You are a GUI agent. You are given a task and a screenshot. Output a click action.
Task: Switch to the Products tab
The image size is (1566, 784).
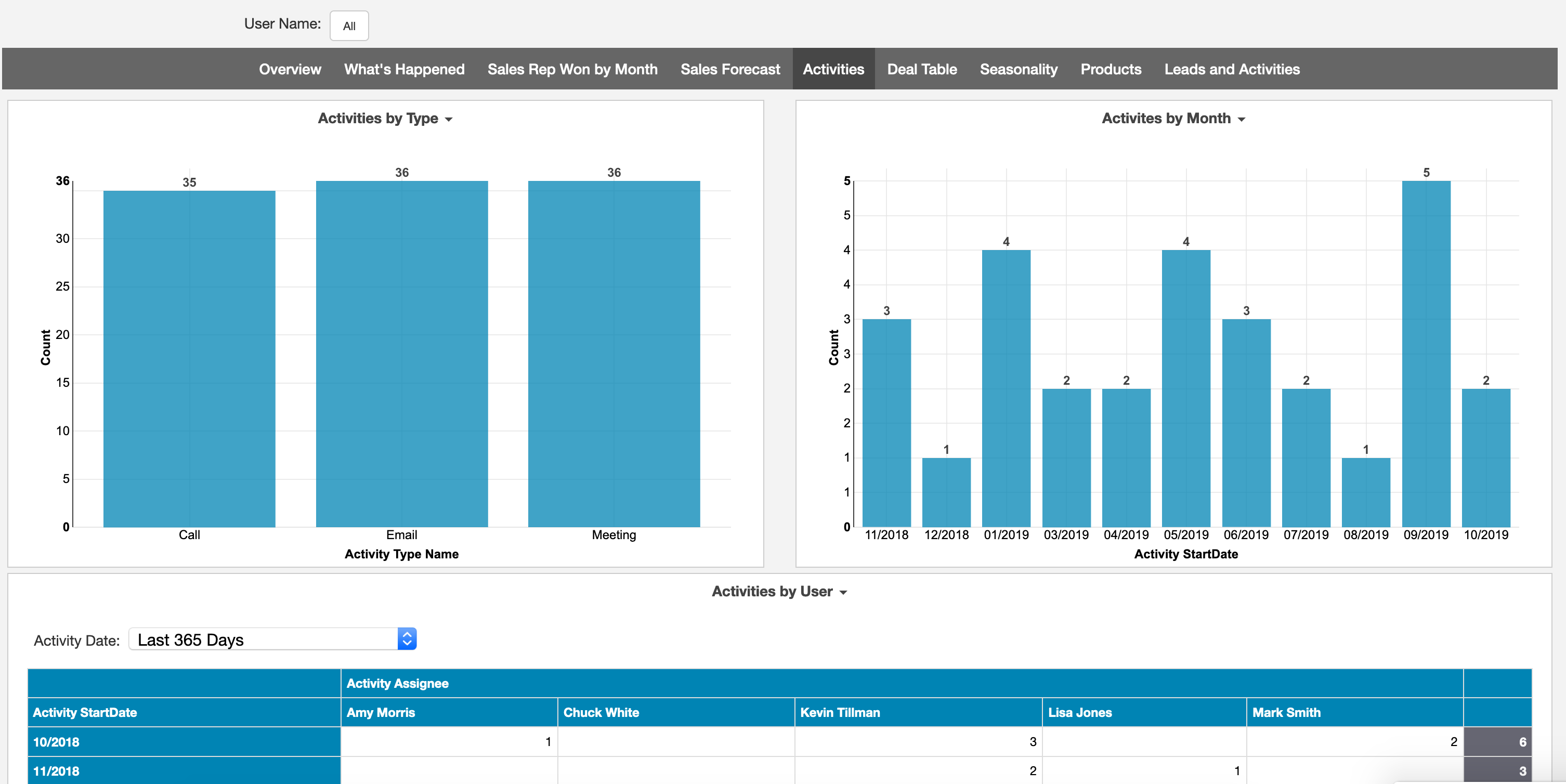click(x=1111, y=69)
